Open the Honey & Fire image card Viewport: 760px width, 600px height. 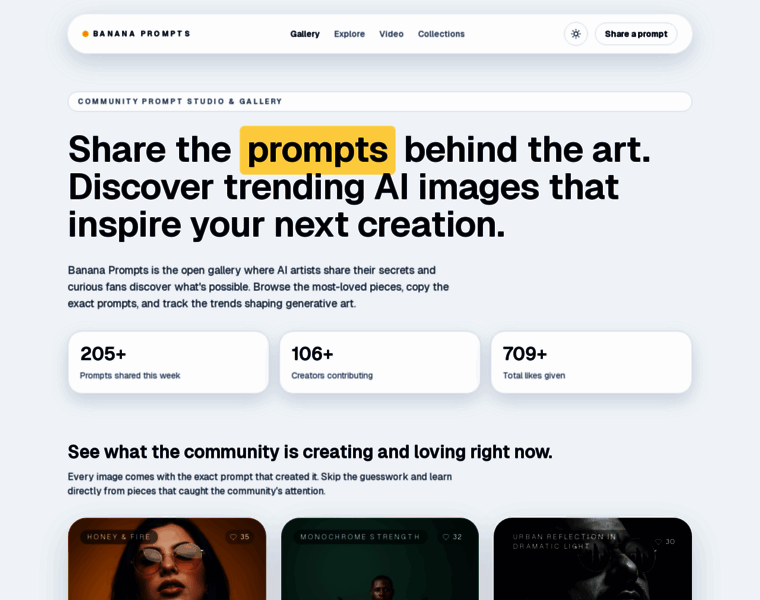[167, 559]
